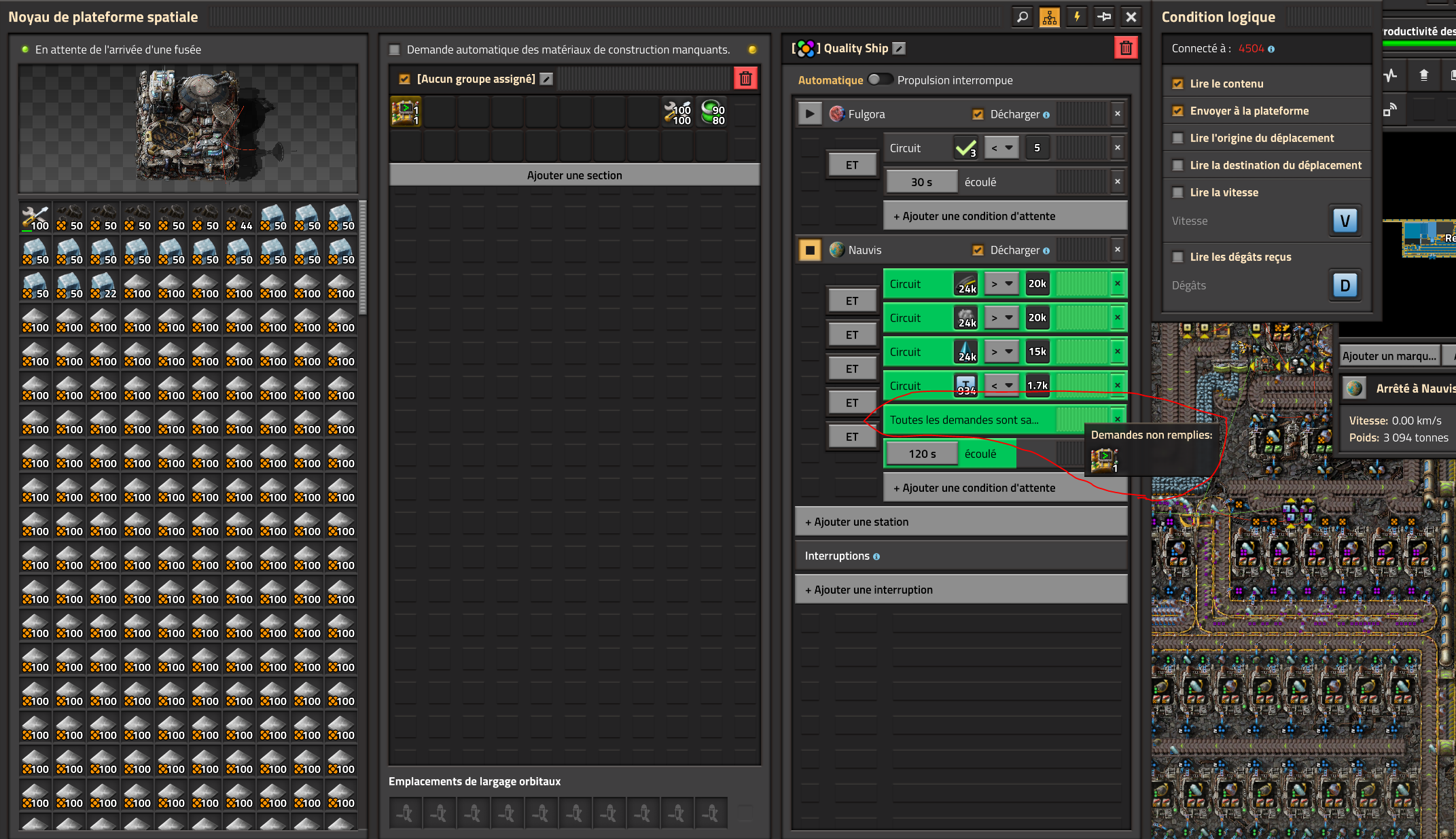Edit the 30 s elapsed time field
The image size is (1456, 839).
click(x=921, y=182)
